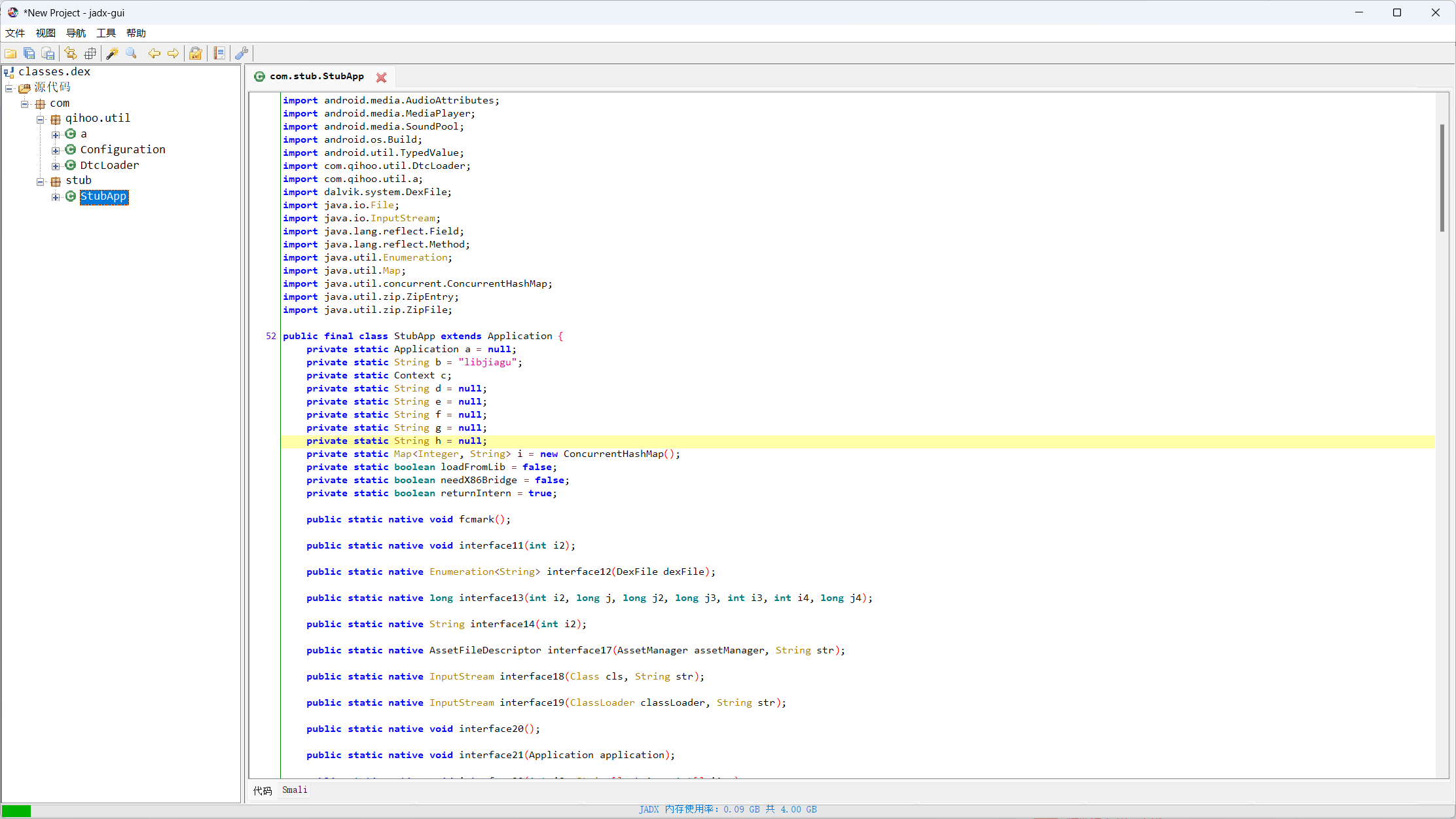
Task: Click the magnifier text search icon
Action: [131, 54]
